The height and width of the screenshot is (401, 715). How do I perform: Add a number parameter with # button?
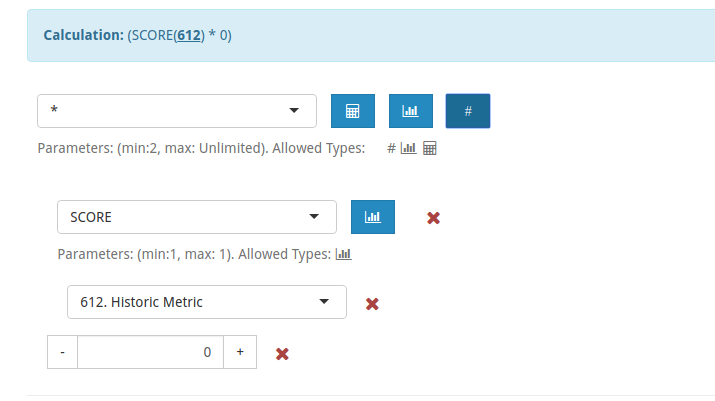point(468,111)
